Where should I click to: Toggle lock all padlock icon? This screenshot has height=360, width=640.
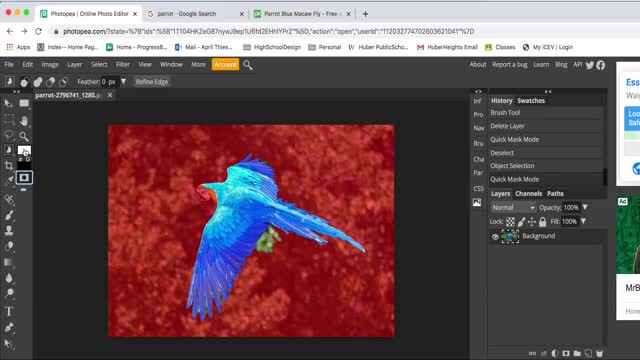tap(542, 222)
